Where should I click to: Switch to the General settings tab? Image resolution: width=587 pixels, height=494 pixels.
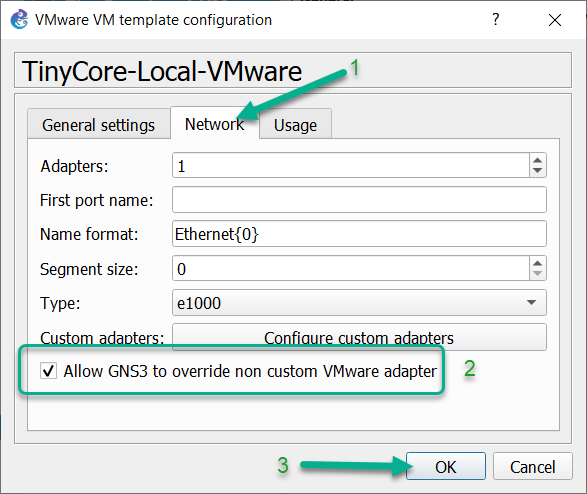click(98, 124)
